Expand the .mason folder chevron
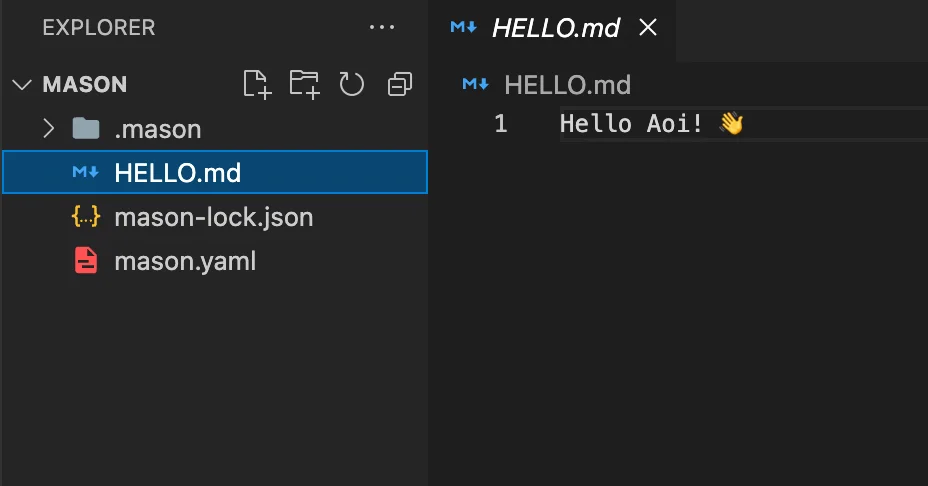The width and height of the screenshot is (928, 486). [48, 129]
